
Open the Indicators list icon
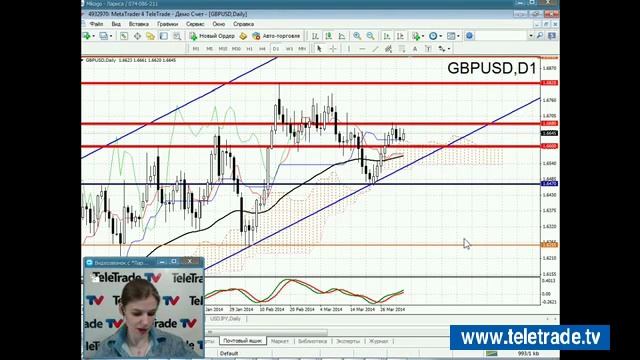416,36
